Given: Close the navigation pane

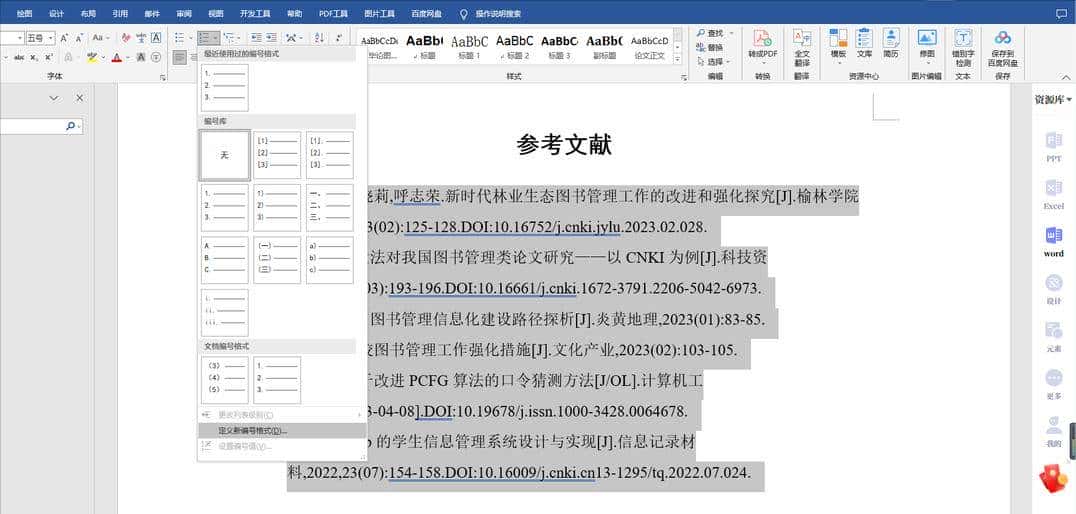Looking at the screenshot, I should coord(80,98).
